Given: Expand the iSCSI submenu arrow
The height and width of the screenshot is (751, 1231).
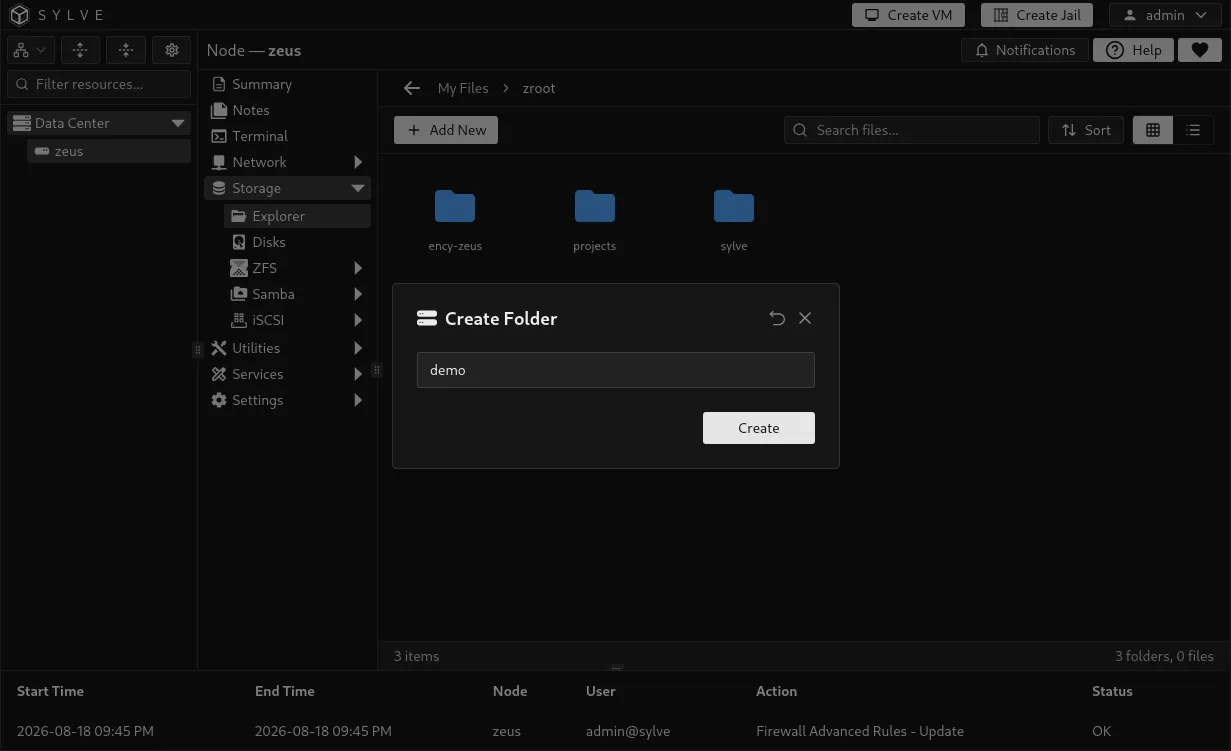Looking at the screenshot, I should (x=358, y=320).
